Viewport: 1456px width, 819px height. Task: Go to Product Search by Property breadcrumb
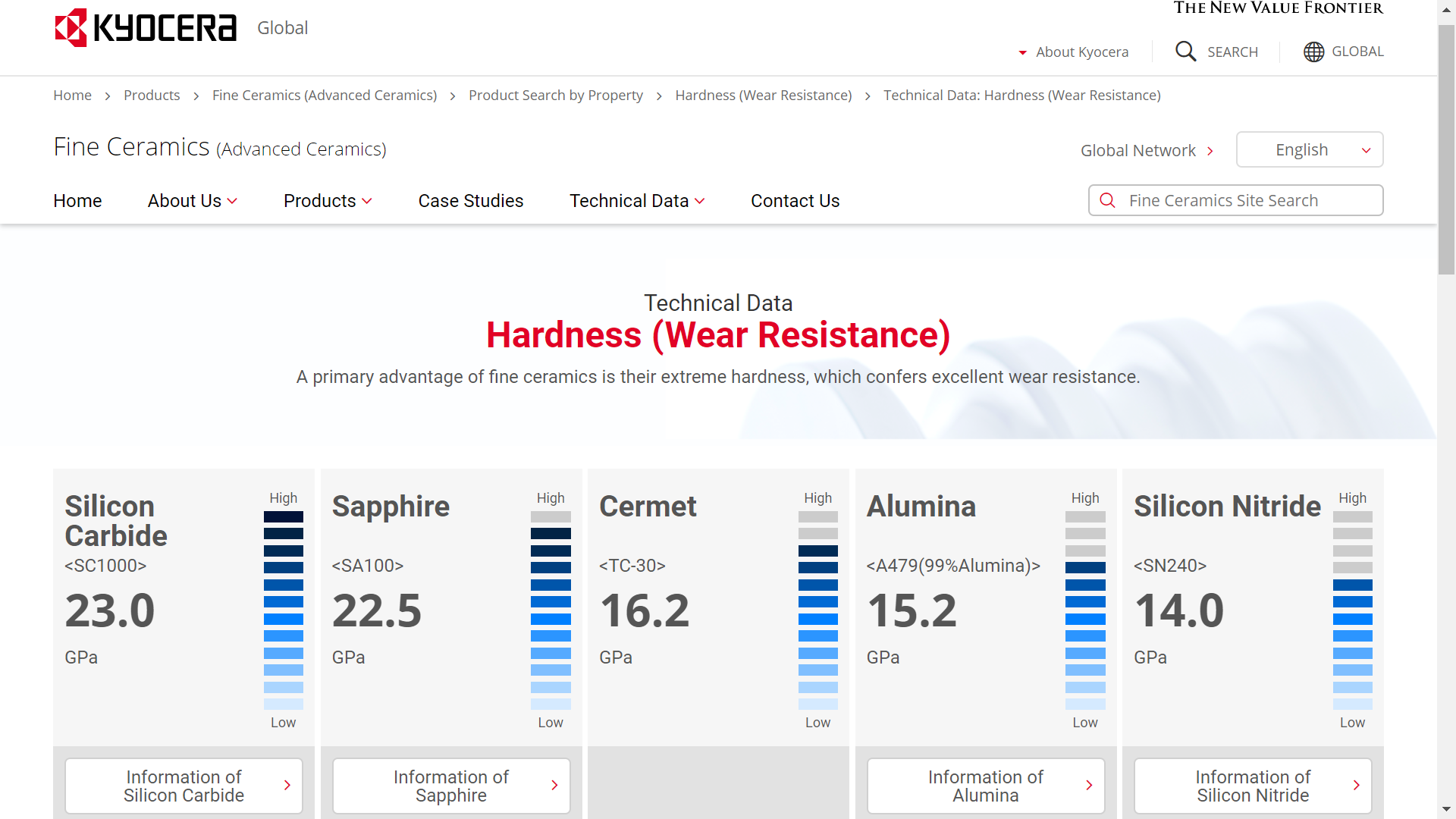click(x=555, y=96)
